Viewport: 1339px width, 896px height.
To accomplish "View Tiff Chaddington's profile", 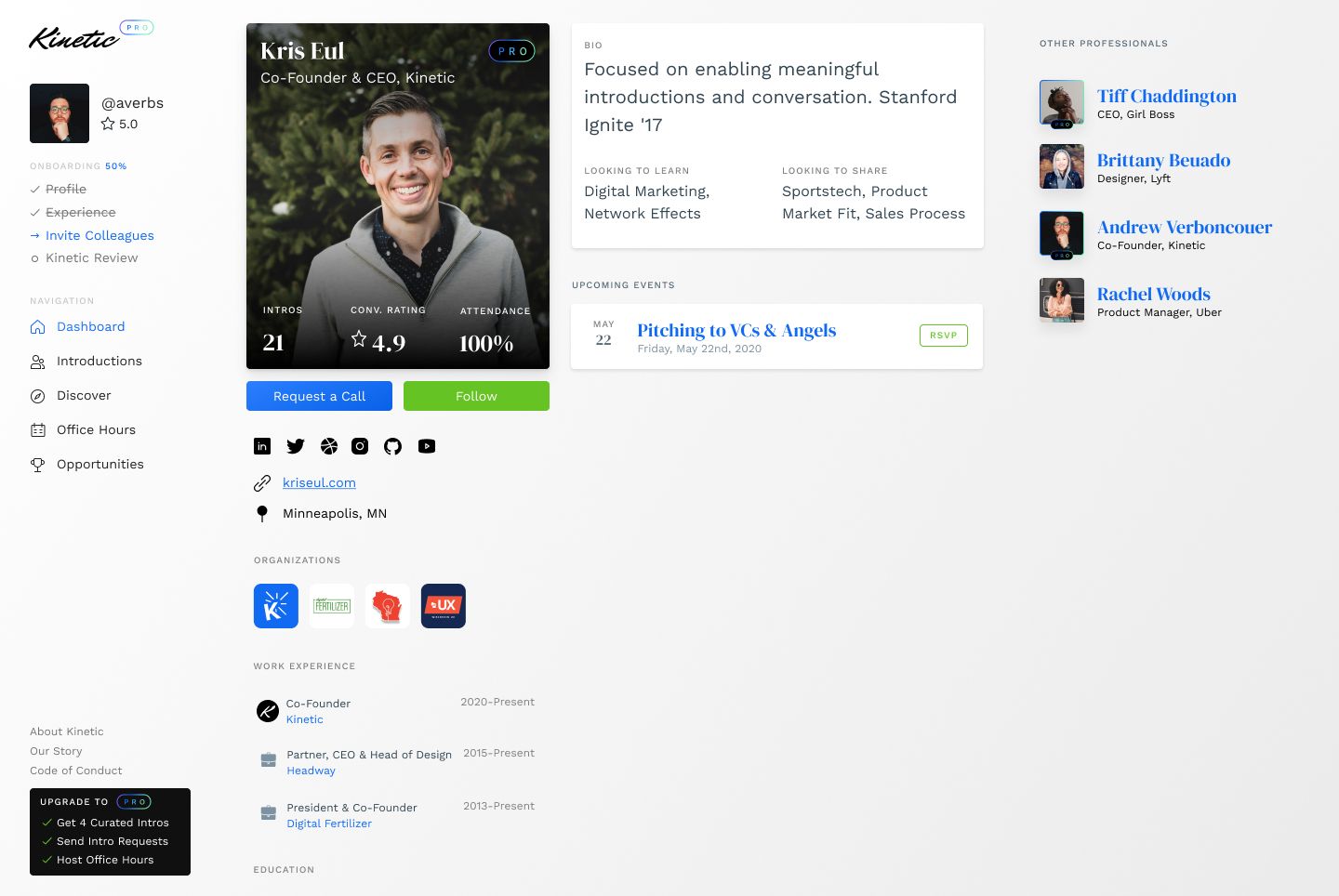I will [x=1166, y=97].
